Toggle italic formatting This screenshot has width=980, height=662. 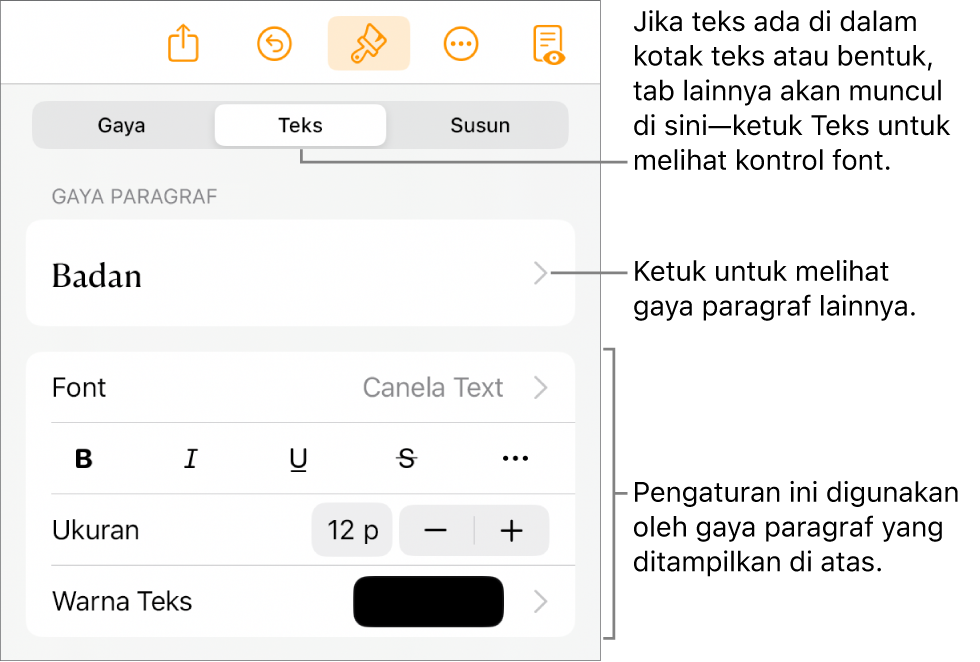point(191,458)
